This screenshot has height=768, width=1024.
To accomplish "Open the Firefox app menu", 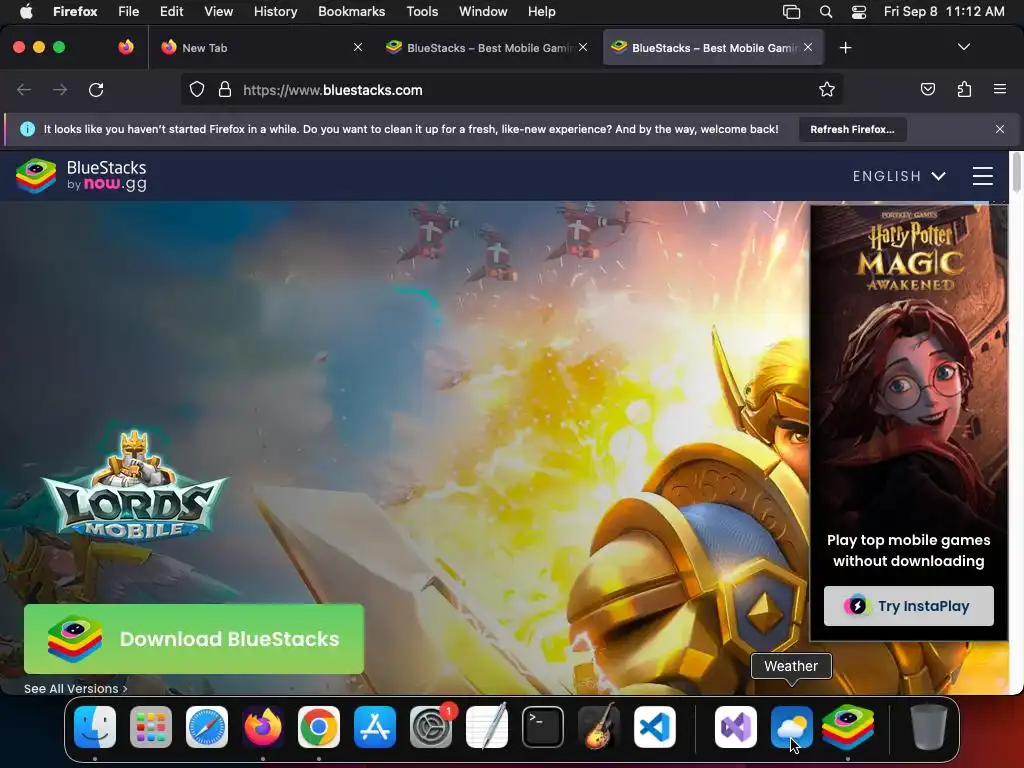I will (x=75, y=11).
